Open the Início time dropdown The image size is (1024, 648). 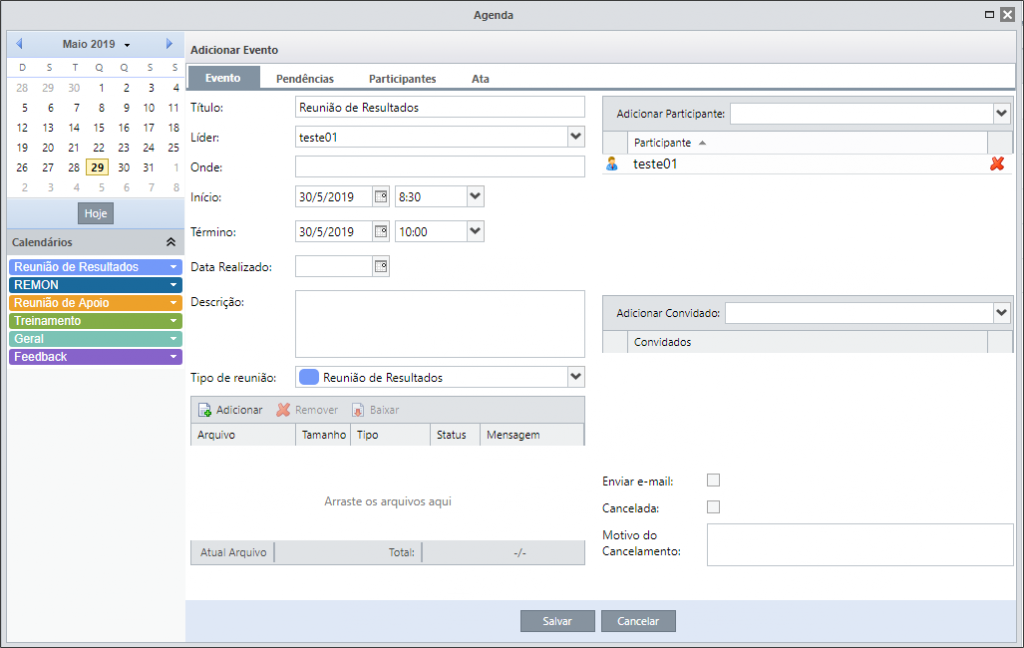pos(475,197)
